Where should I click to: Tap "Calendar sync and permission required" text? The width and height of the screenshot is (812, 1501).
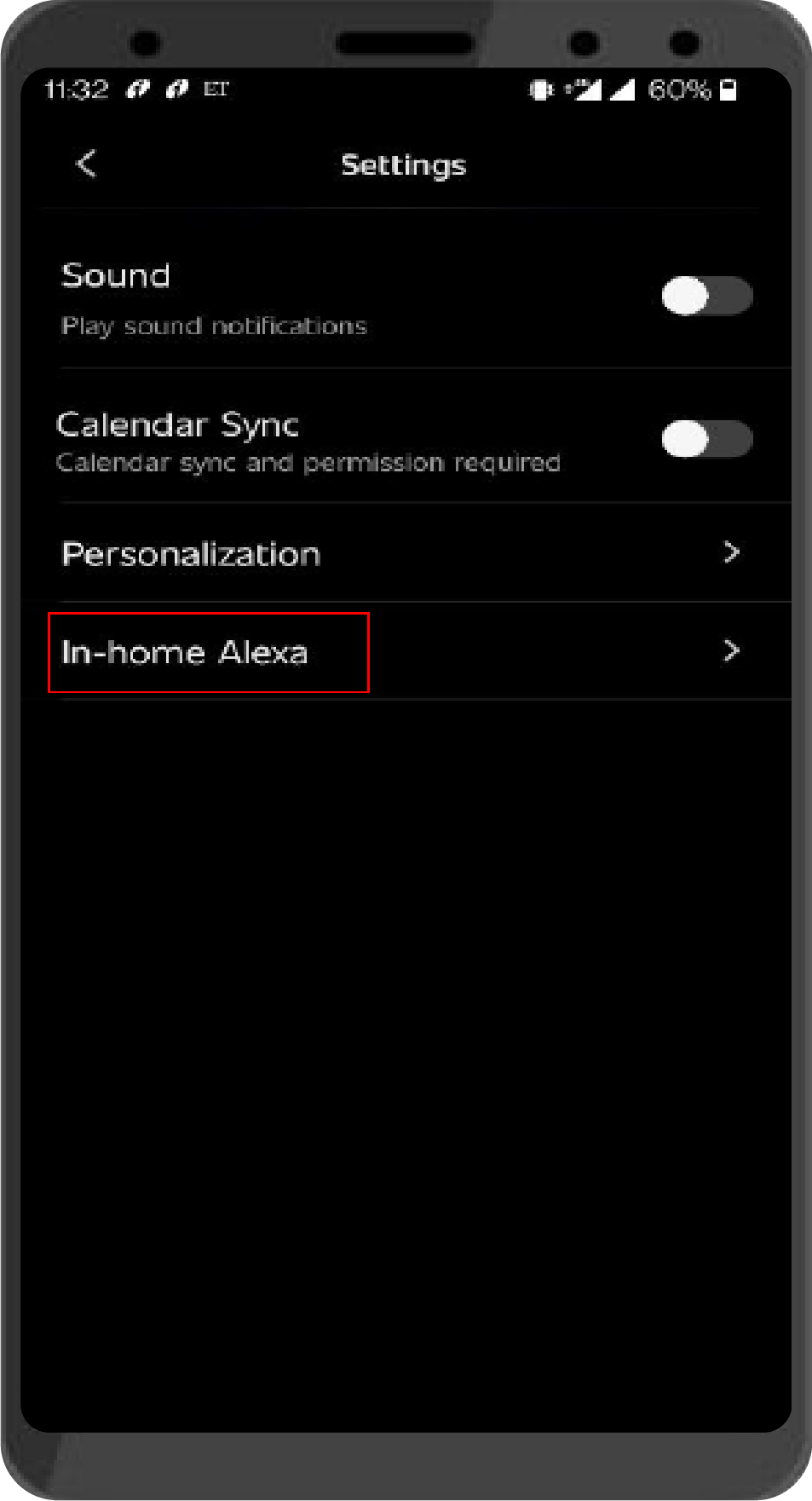pos(308,463)
